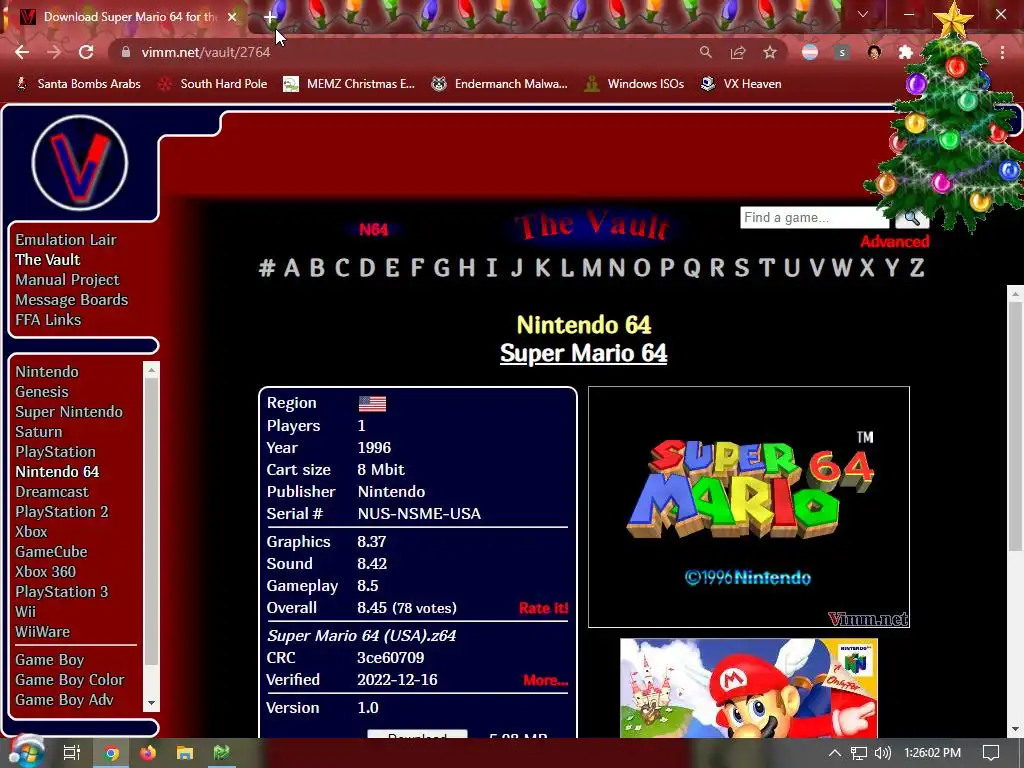Select The Vault sidebar link
The height and width of the screenshot is (768, 1024).
(x=48, y=260)
